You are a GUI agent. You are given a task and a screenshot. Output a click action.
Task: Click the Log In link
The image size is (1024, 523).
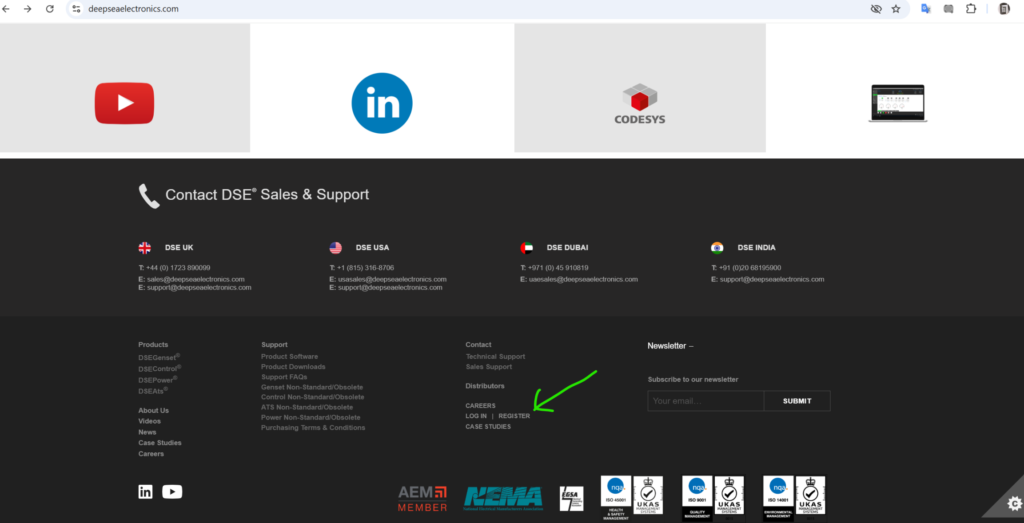tap(476, 416)
